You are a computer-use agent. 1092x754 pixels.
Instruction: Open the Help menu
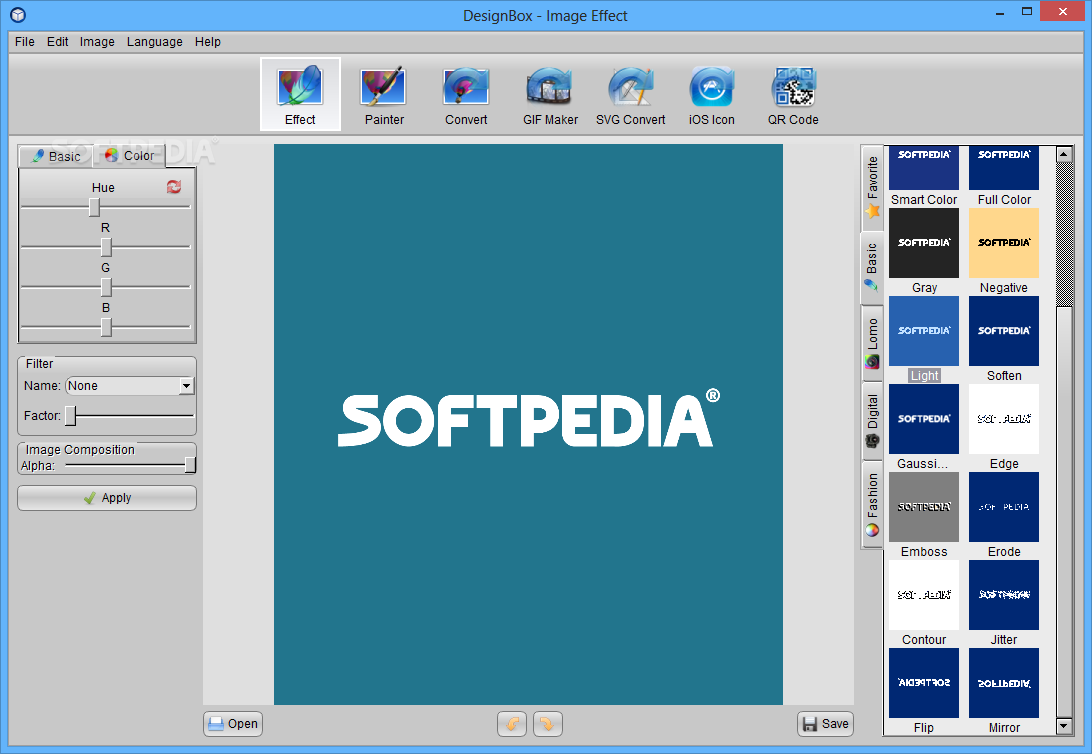click(208, 42)
